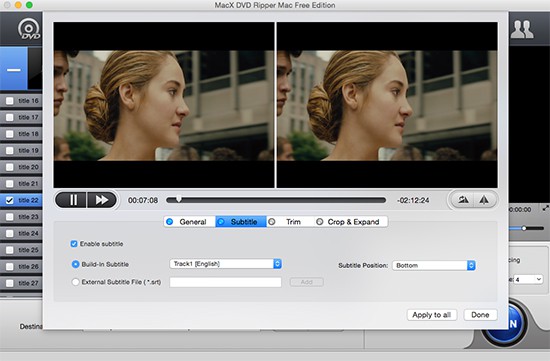Switch to the Crop & Expand tab
550x361 pixels.
(x=351, y=222)
